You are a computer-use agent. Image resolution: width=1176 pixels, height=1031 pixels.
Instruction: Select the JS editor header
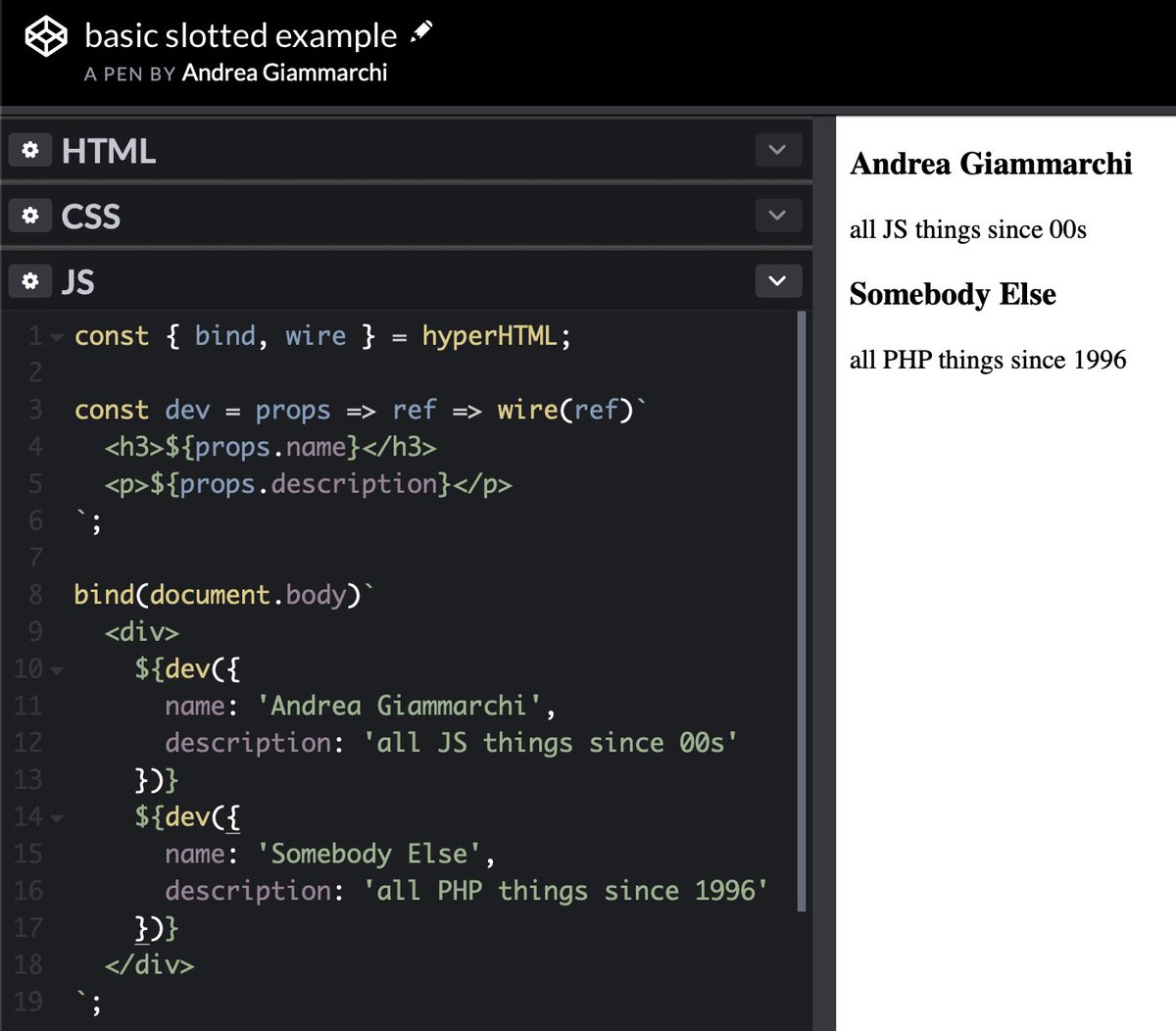click(x=407, y=281)
